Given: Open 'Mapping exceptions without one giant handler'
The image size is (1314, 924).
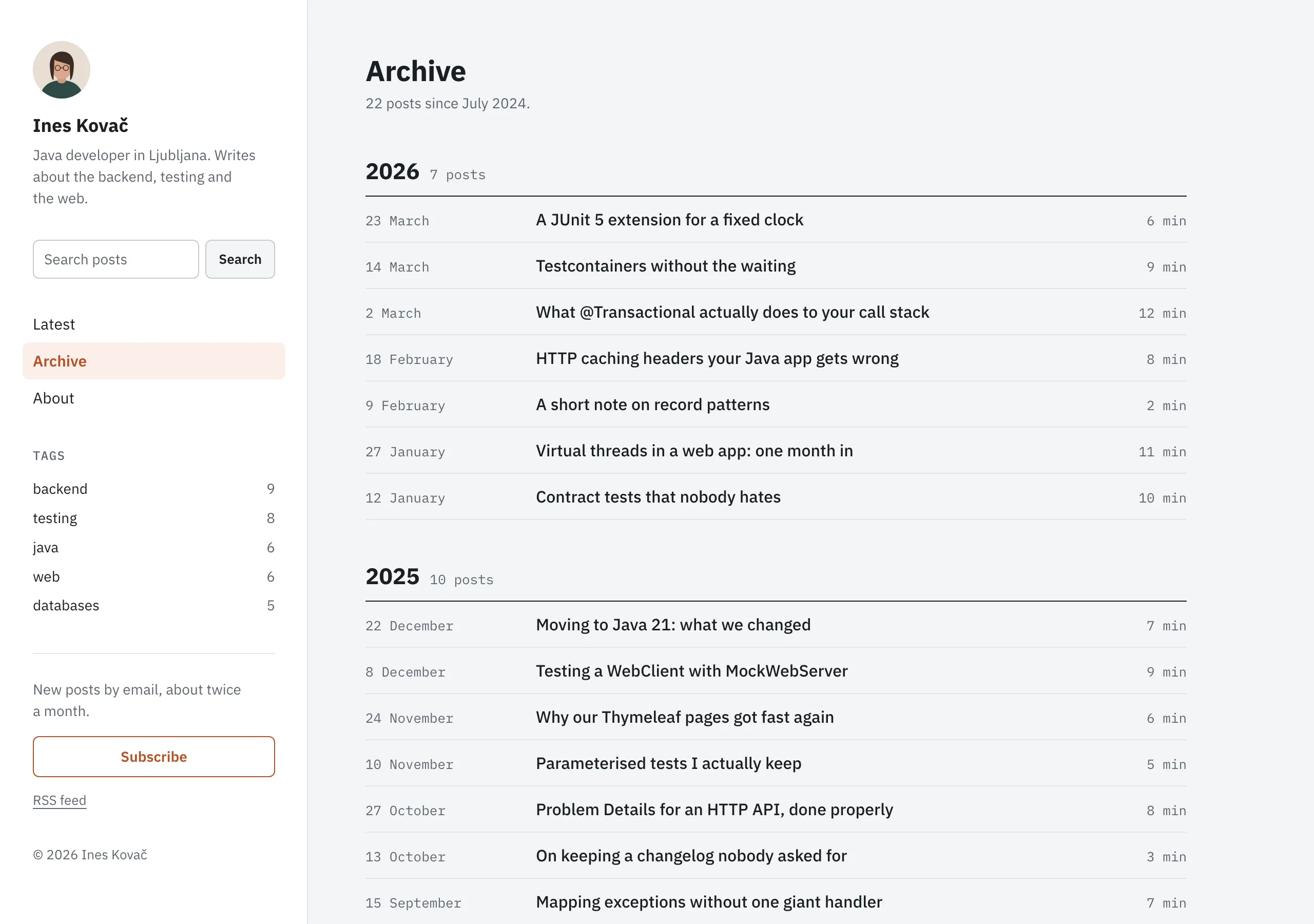Looking at the screenshot, I should point(709,902).
